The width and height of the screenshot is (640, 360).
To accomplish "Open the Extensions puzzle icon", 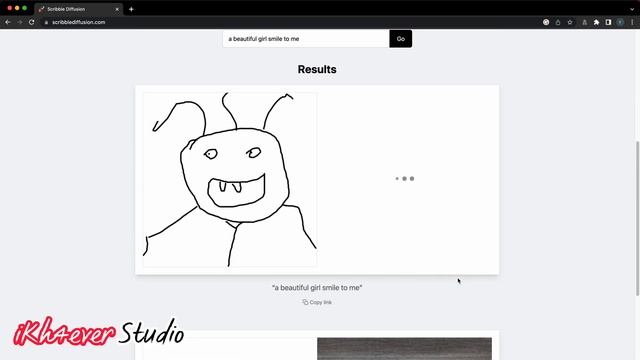I will click(596, 22).
